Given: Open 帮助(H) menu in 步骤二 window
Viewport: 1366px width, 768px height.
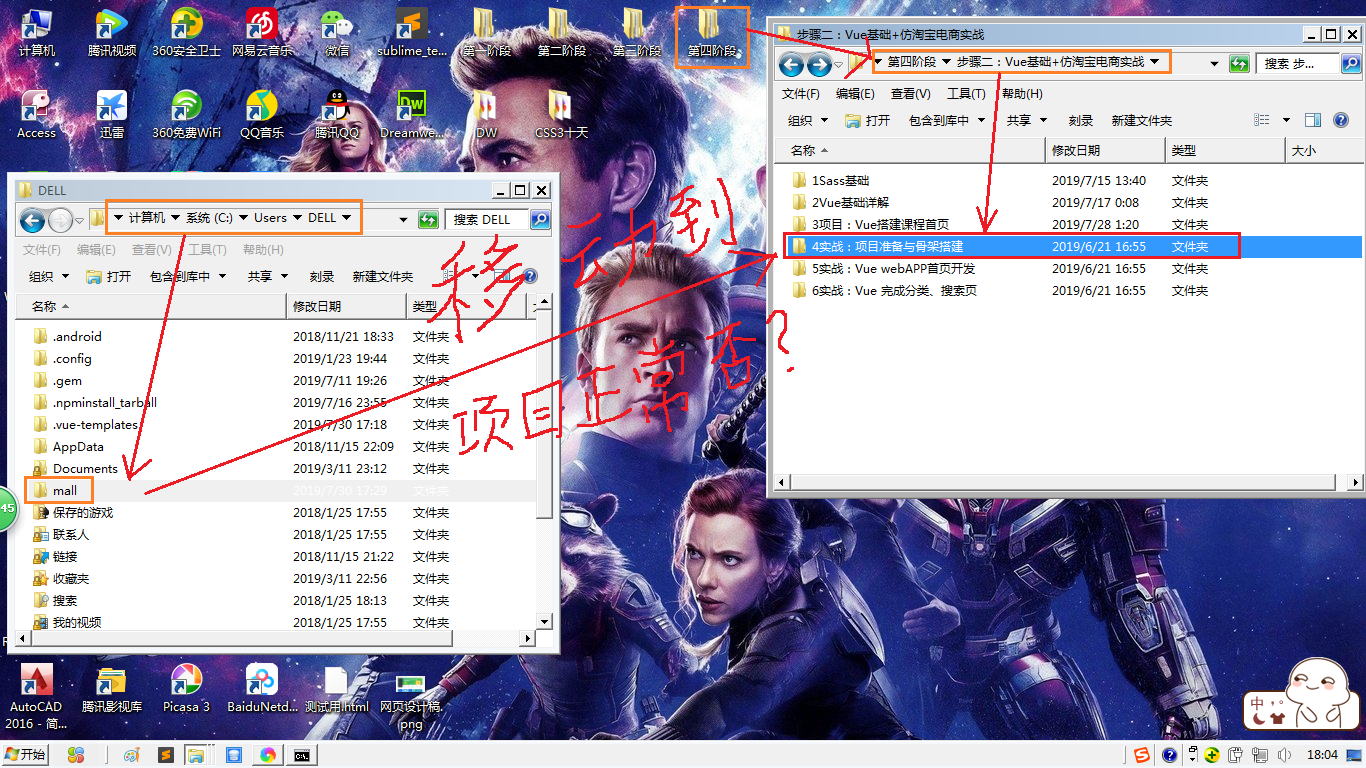Looking at the screenshot, I should (1022, 93).
